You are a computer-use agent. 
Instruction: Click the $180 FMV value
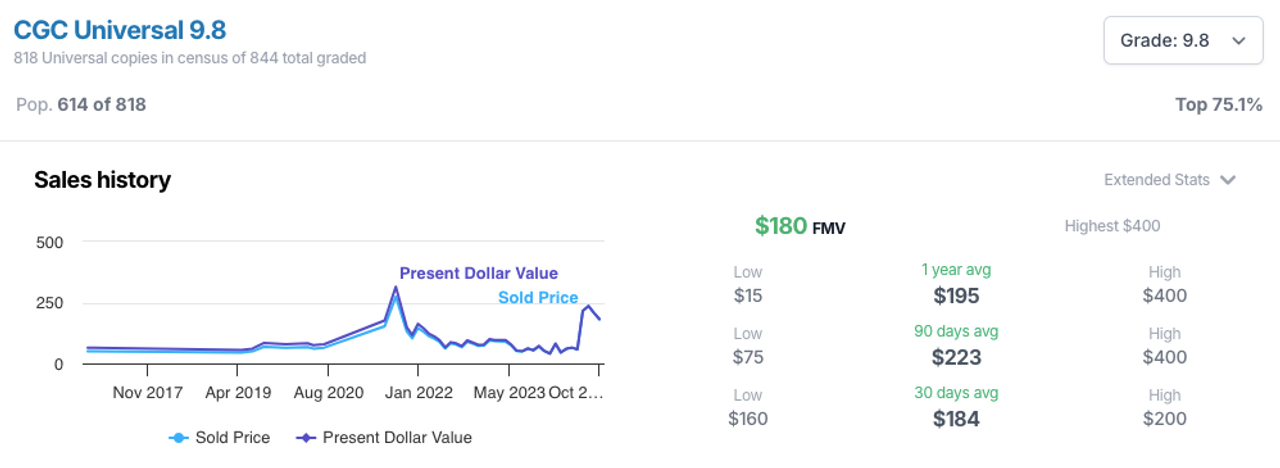pyautogui.click(x=800, y=226)
